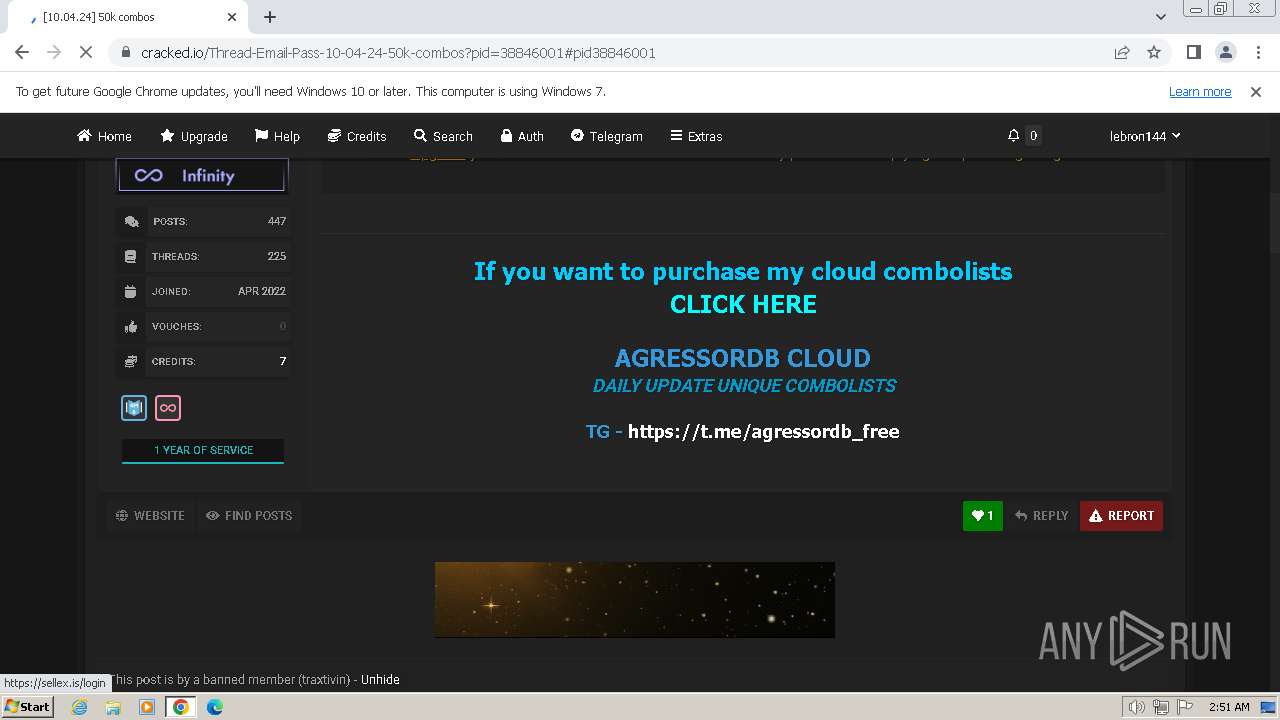The image size is (1280, 720).
Task: Click POSTS count 447 row
Action: (203, 221)
